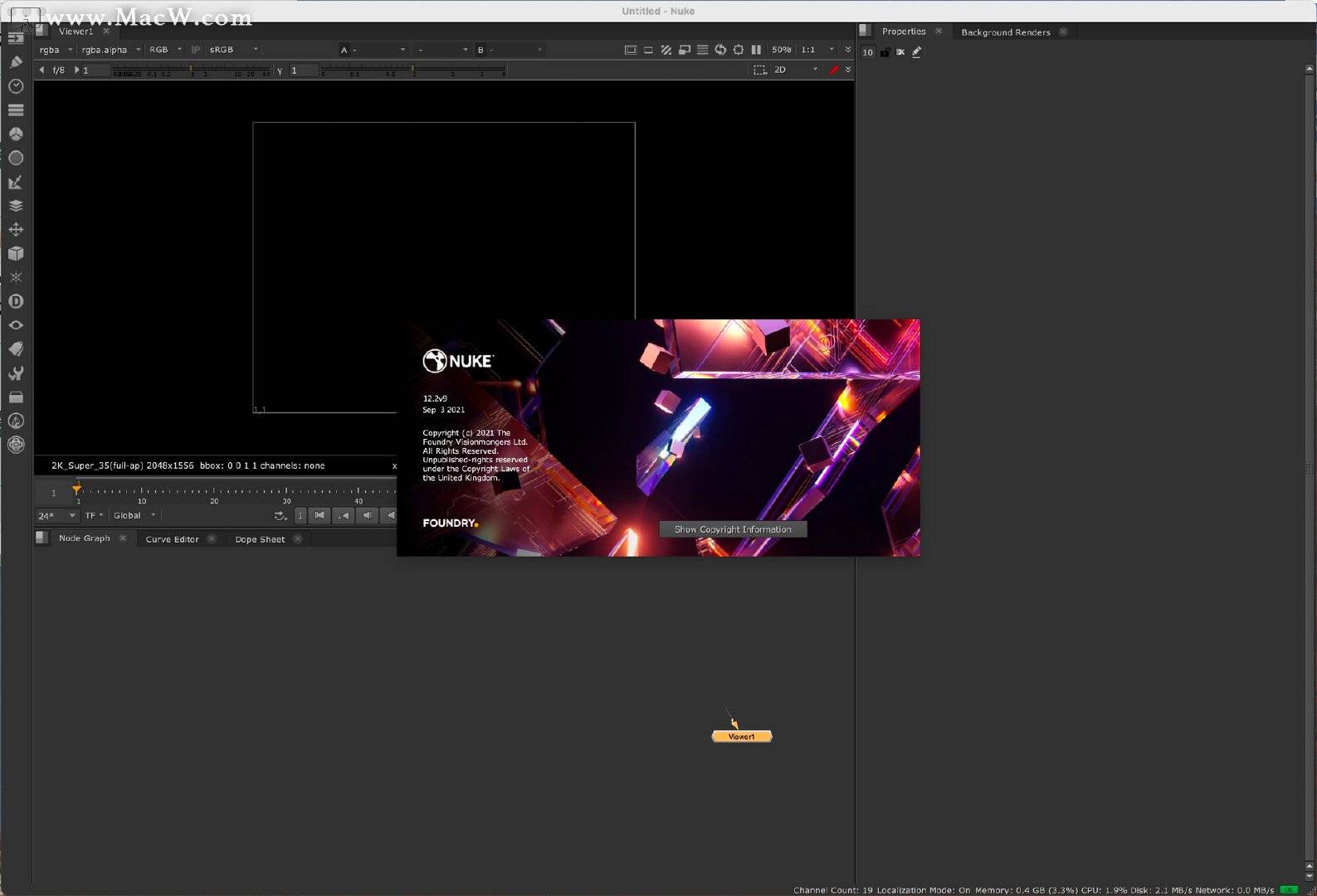This screenshot has width=1317, height=896.
Task: Open the Filter nodes circle menu
Action: [16, 158]
